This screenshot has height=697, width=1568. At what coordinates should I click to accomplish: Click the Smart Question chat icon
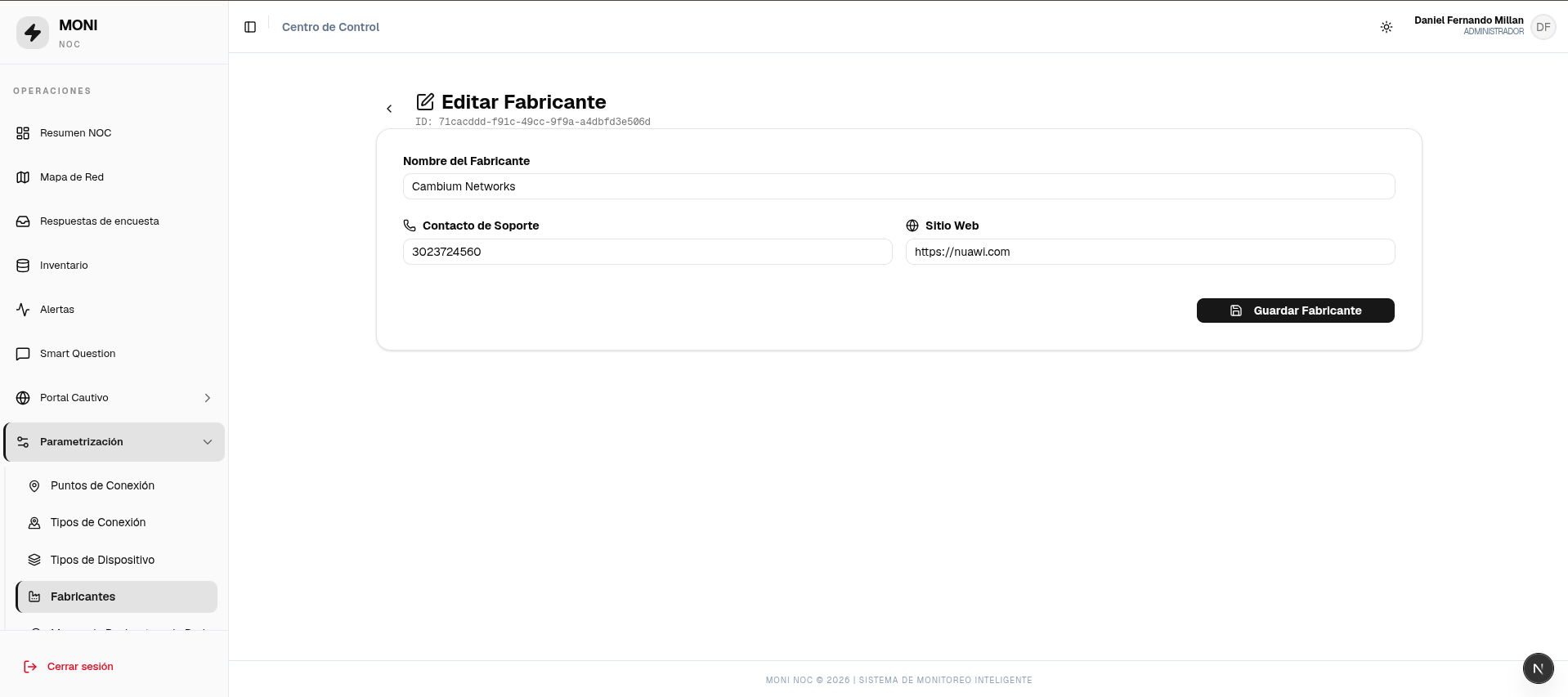[23, 354]
